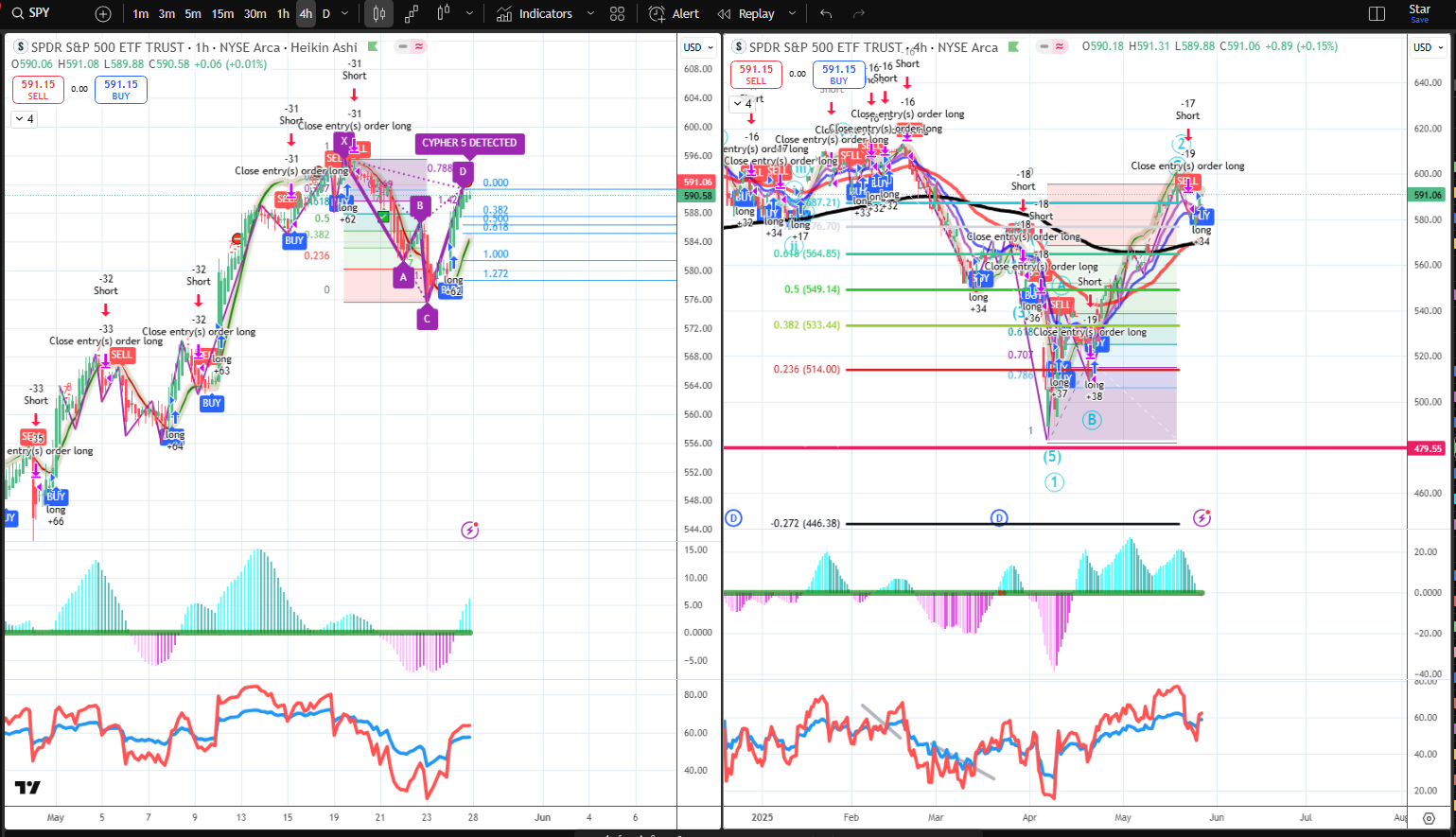
Task: Select the hollow candles chart style icon
Action: [x=444, y=14]
